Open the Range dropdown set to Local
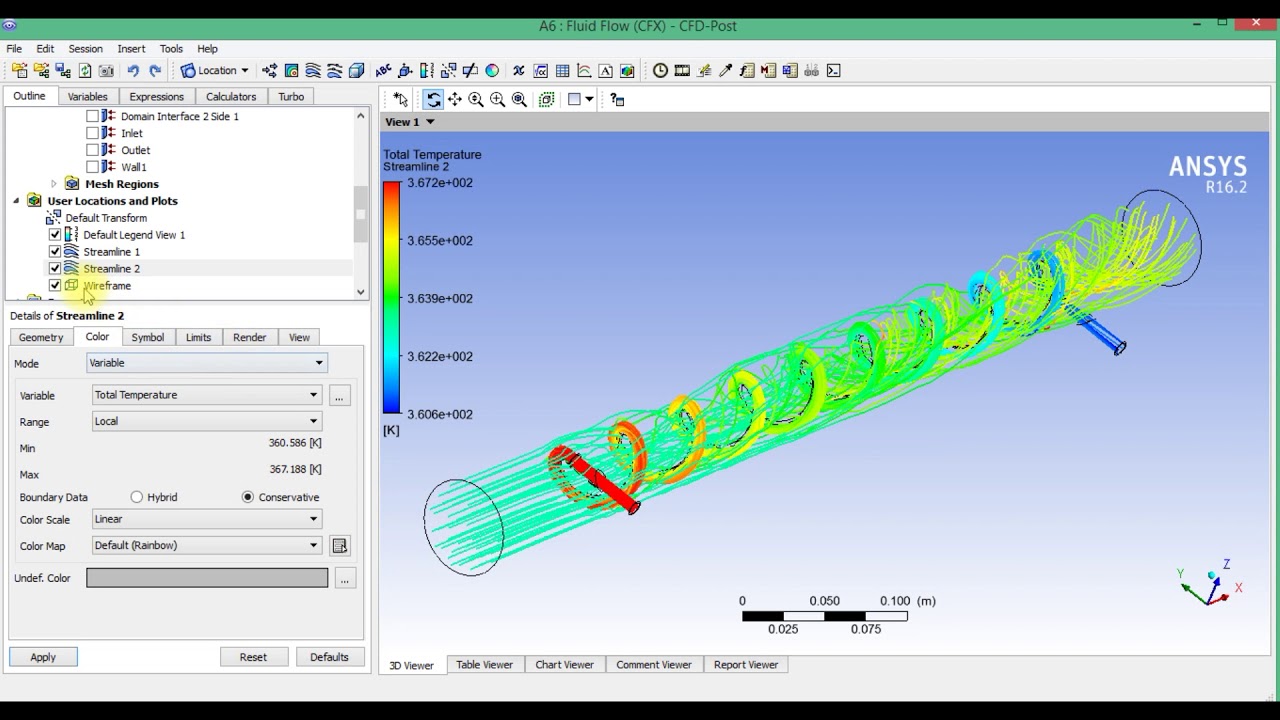 [x=207, y=421]
